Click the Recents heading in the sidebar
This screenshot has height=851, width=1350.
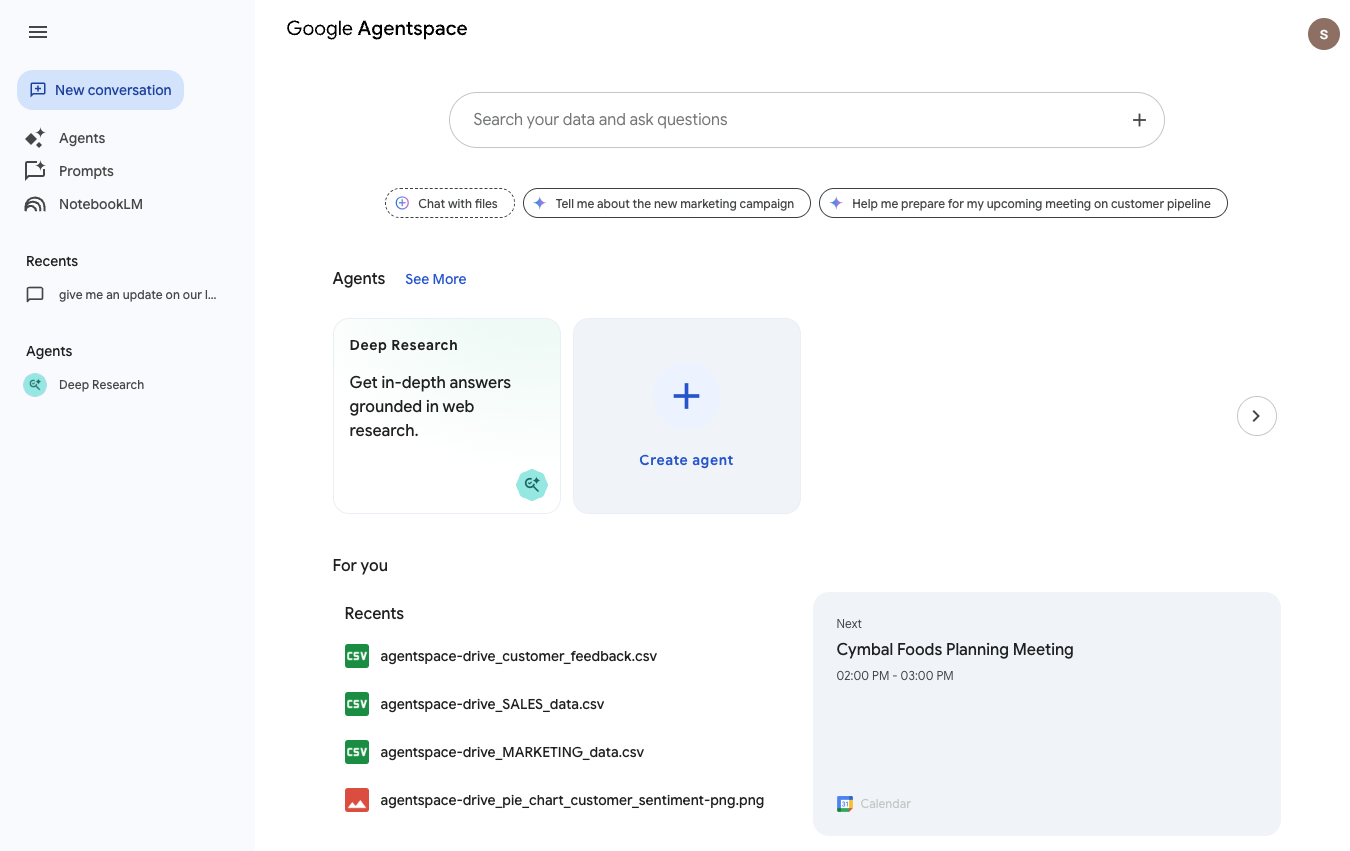coord(52,261)
